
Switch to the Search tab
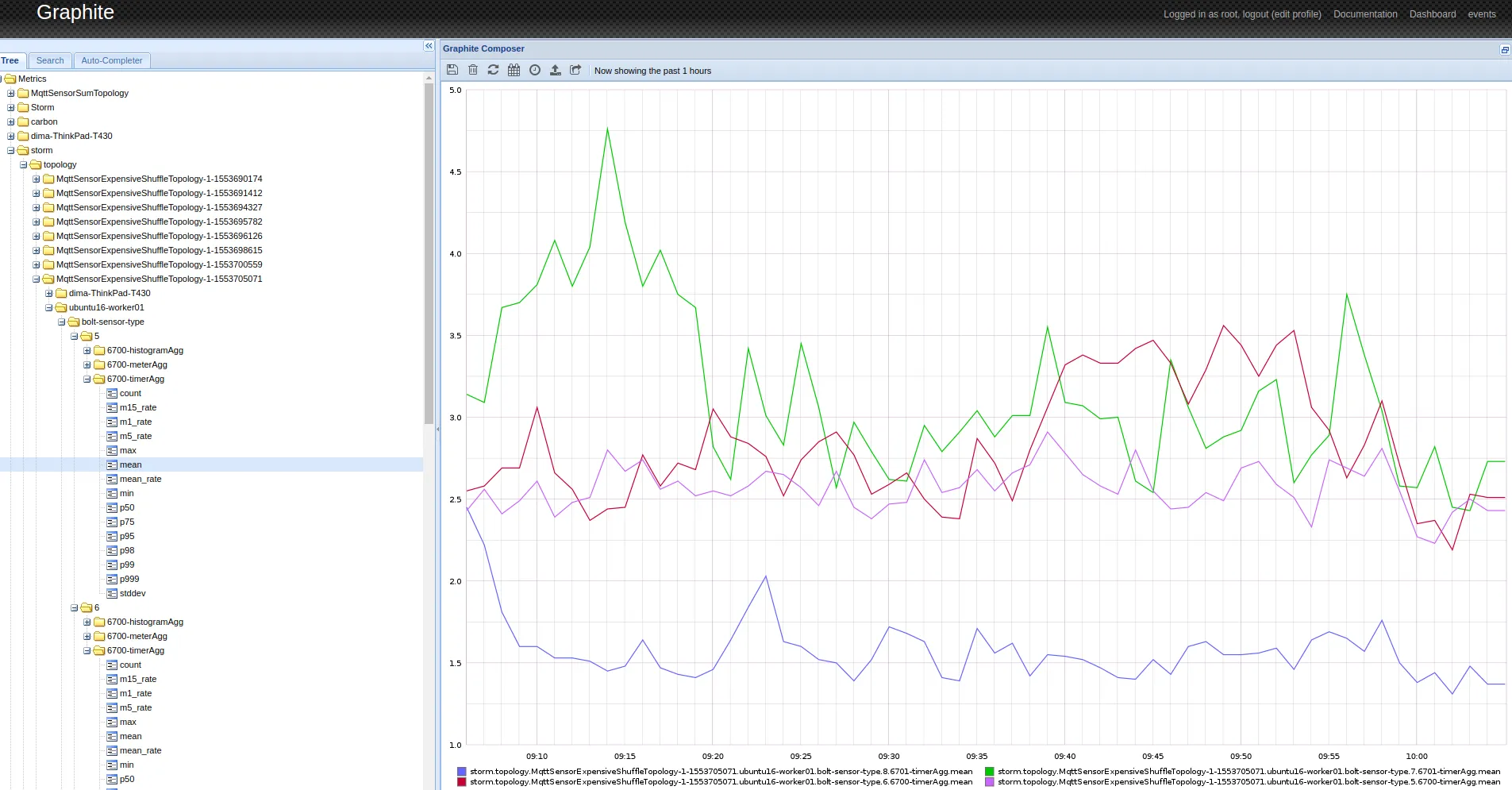pos(50,60)
